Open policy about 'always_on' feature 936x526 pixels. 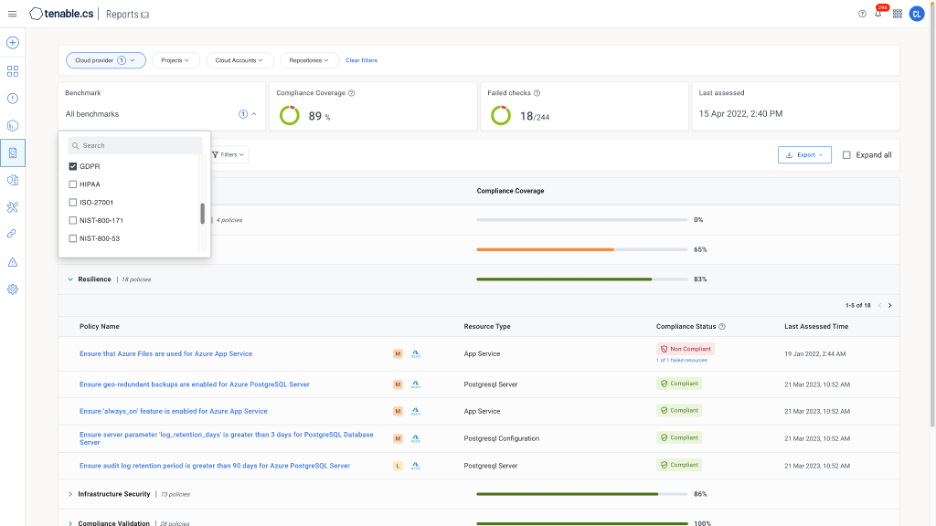[x=173, y=411]
